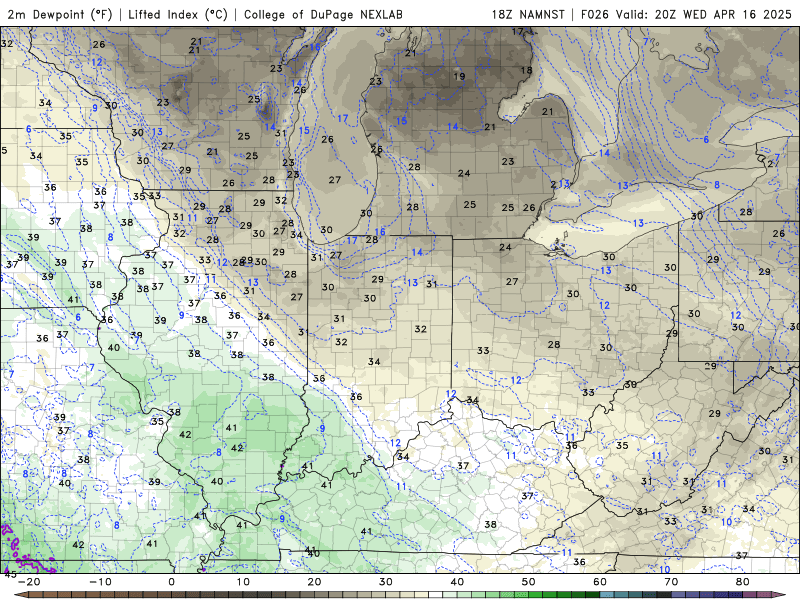This screenshot has width=800, height=600.
Task: Click the '-10' colorbar tick label
Action: click(100, 582)
